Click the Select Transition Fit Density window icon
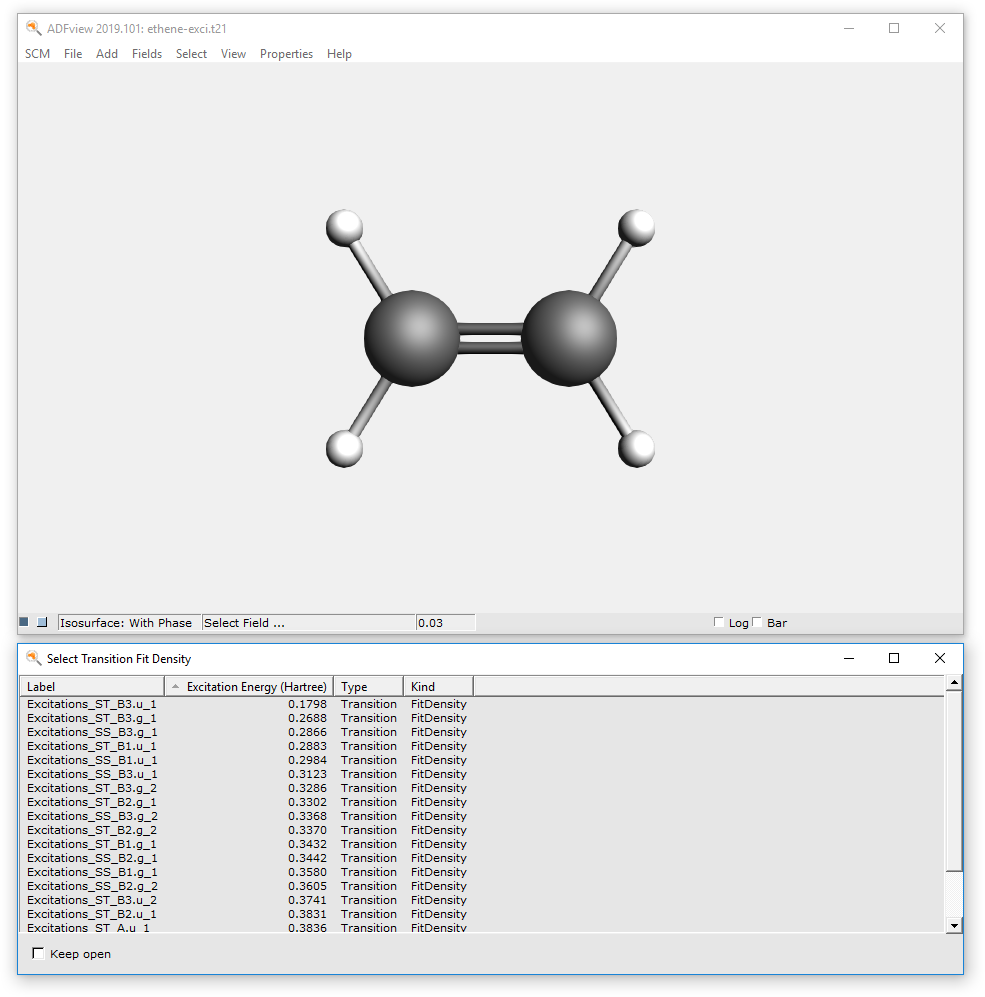The image size is (985, 997). tap(33, 658)
